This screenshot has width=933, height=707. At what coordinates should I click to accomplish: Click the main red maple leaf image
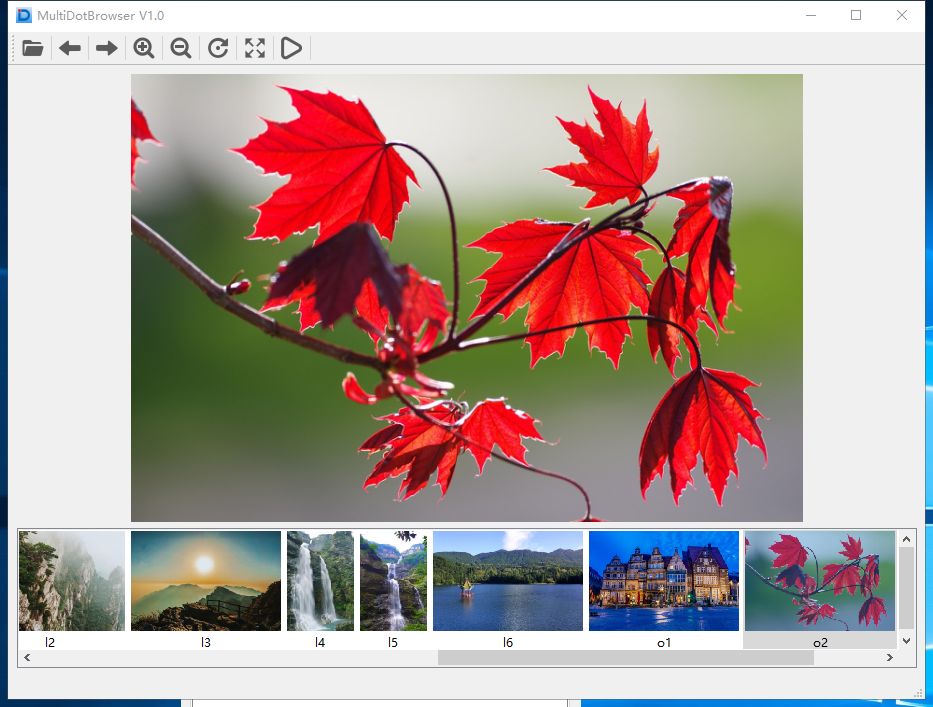(466, 298)
